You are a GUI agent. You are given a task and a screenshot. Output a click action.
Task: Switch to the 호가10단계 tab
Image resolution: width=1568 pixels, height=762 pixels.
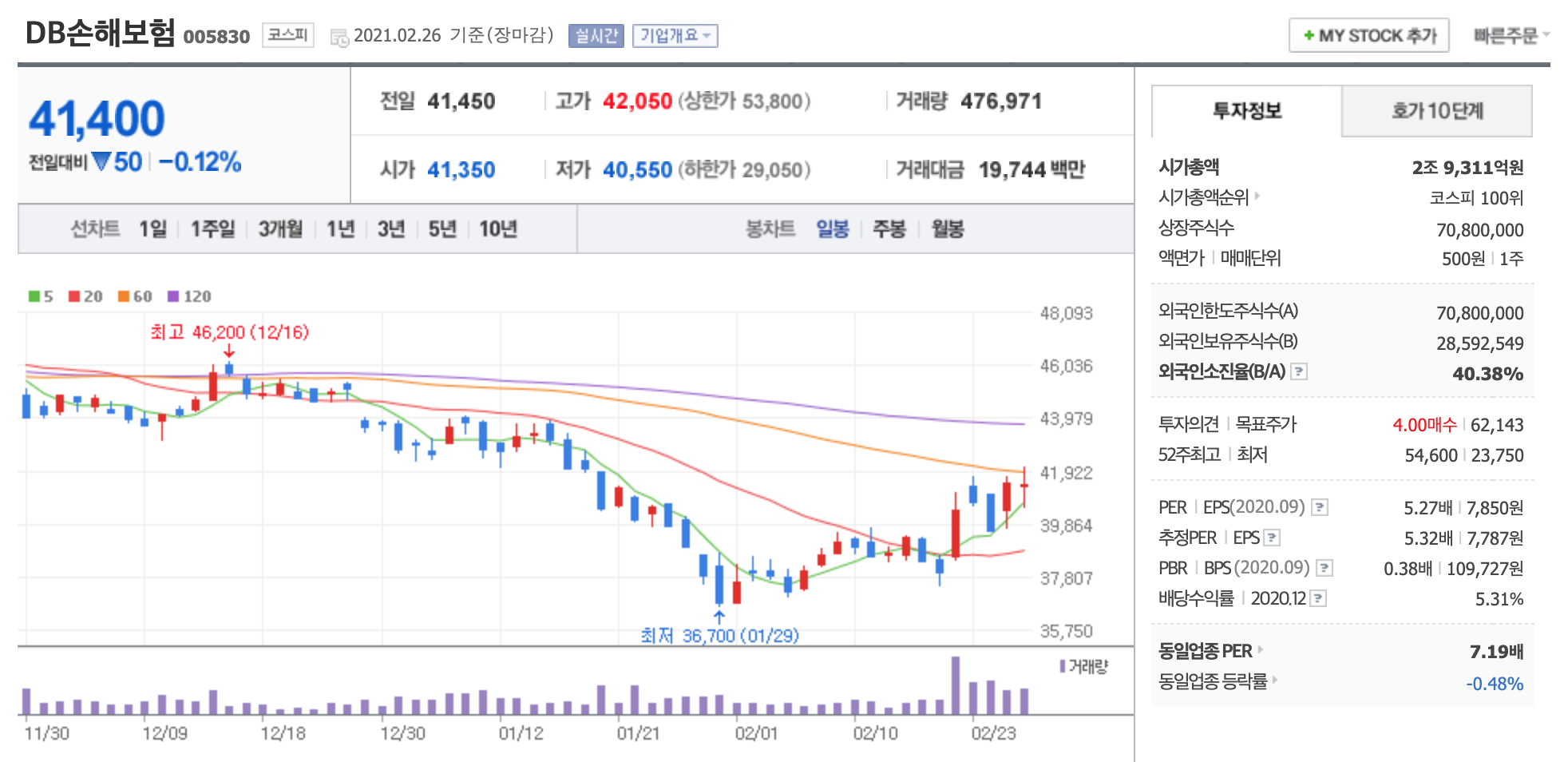pos(1437,111)
